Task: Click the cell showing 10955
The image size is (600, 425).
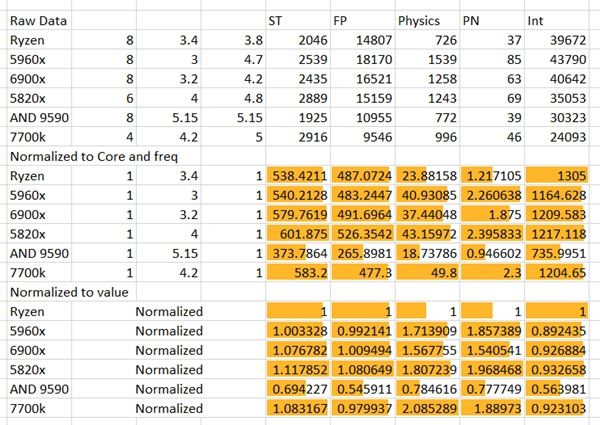Action: pyautogui.click(x=362, y=118)
